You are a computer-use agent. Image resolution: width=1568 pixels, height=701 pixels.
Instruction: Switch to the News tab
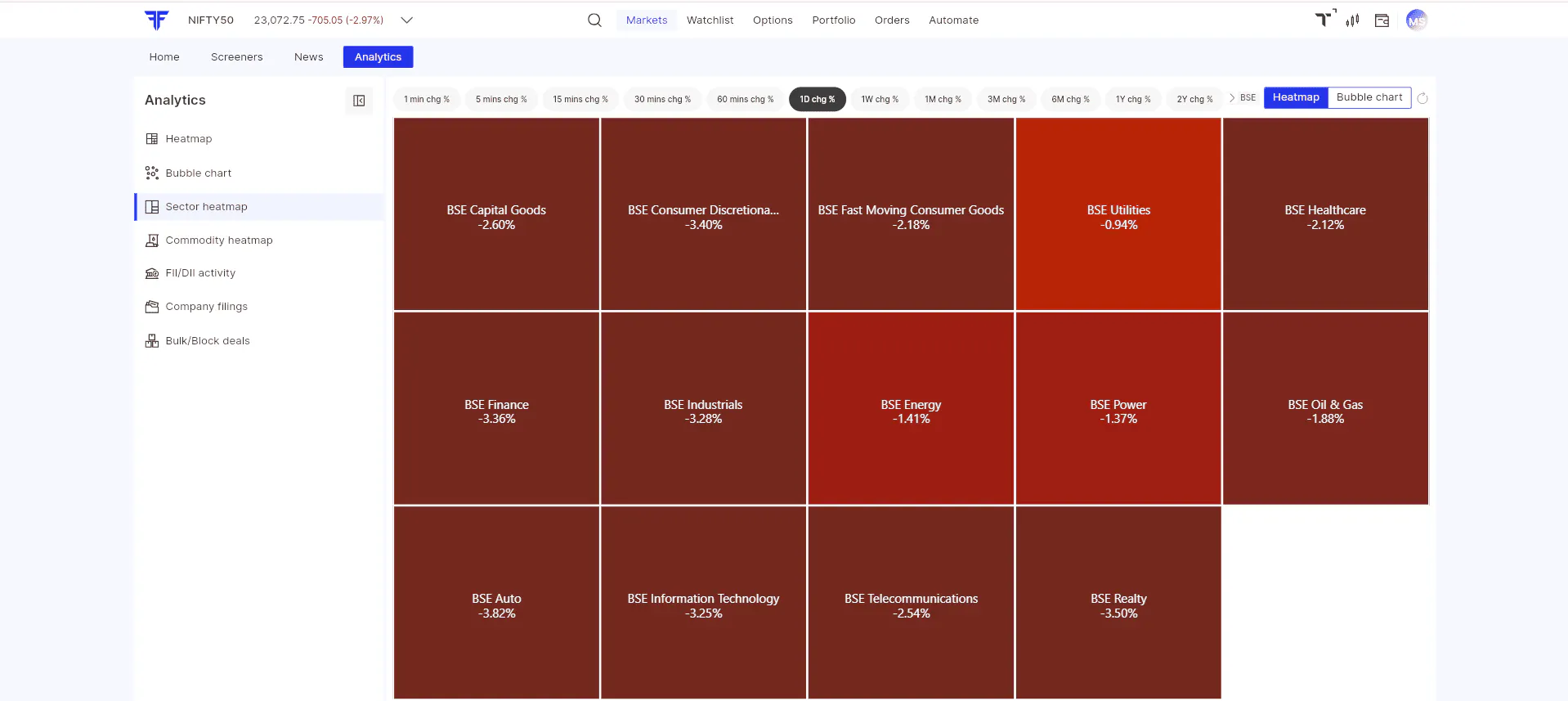[309, 57]
